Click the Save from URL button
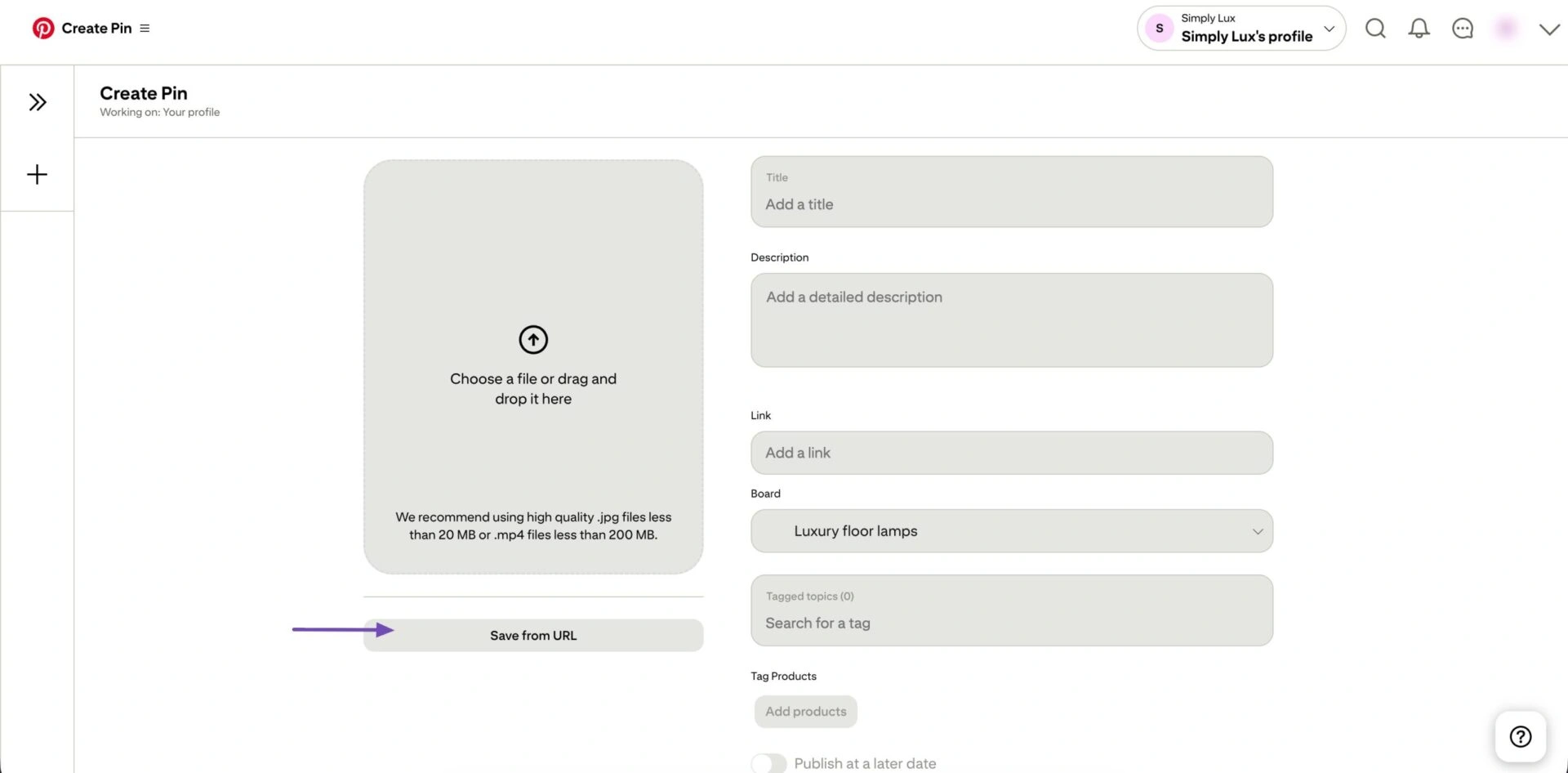Image resolution: width=1568 pixels, height=773 pixels. 533,636
